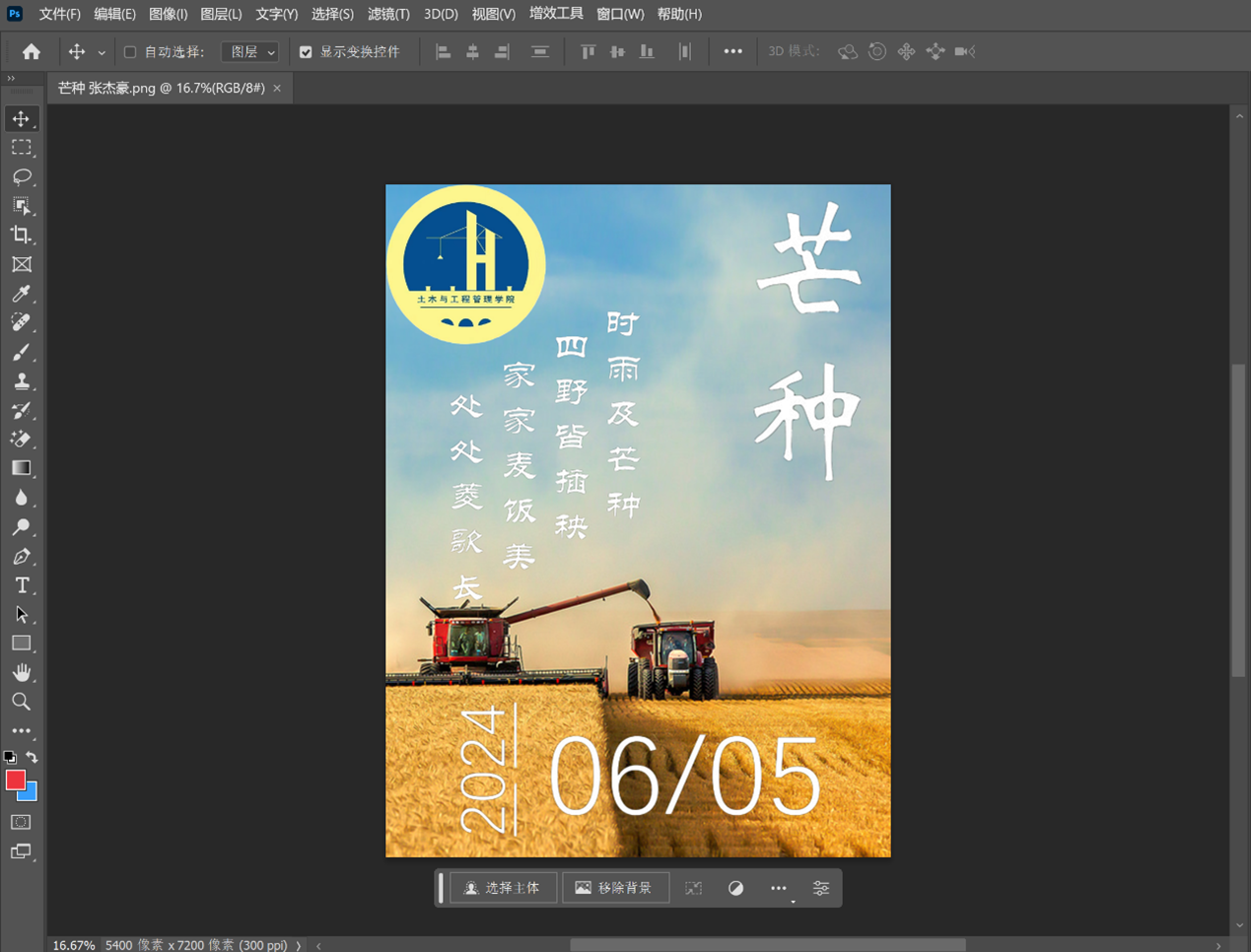
Task: Uncheck the 显示变换控件 checkbox
Action: [306, 52]
